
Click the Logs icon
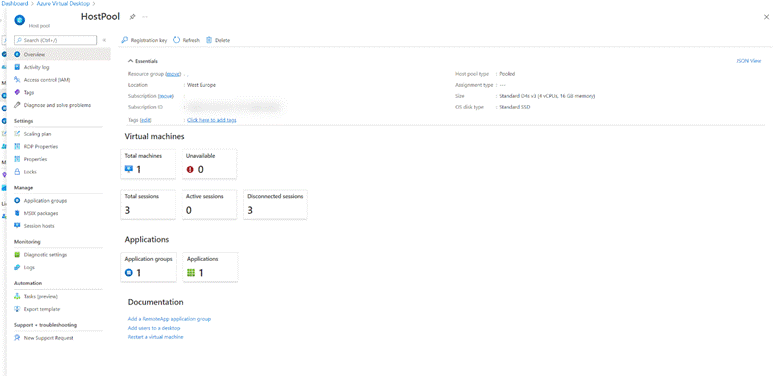click(17, 267)
